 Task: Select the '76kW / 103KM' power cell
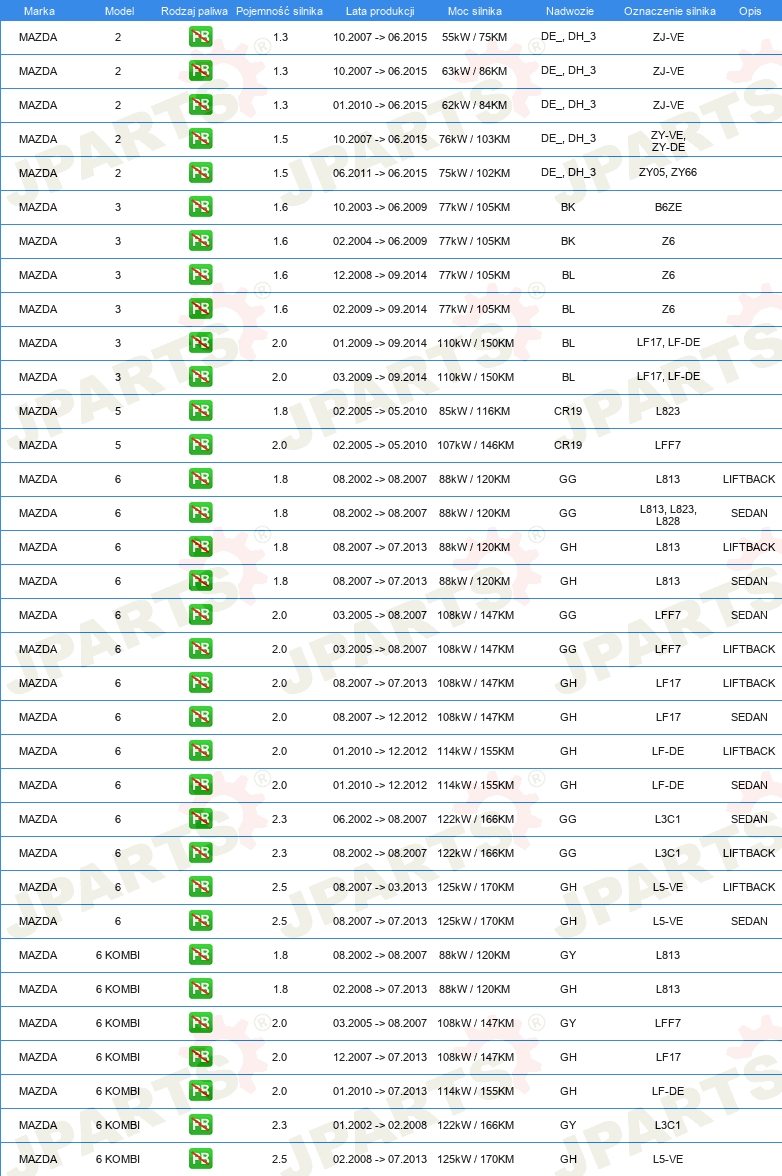(475, 139)
